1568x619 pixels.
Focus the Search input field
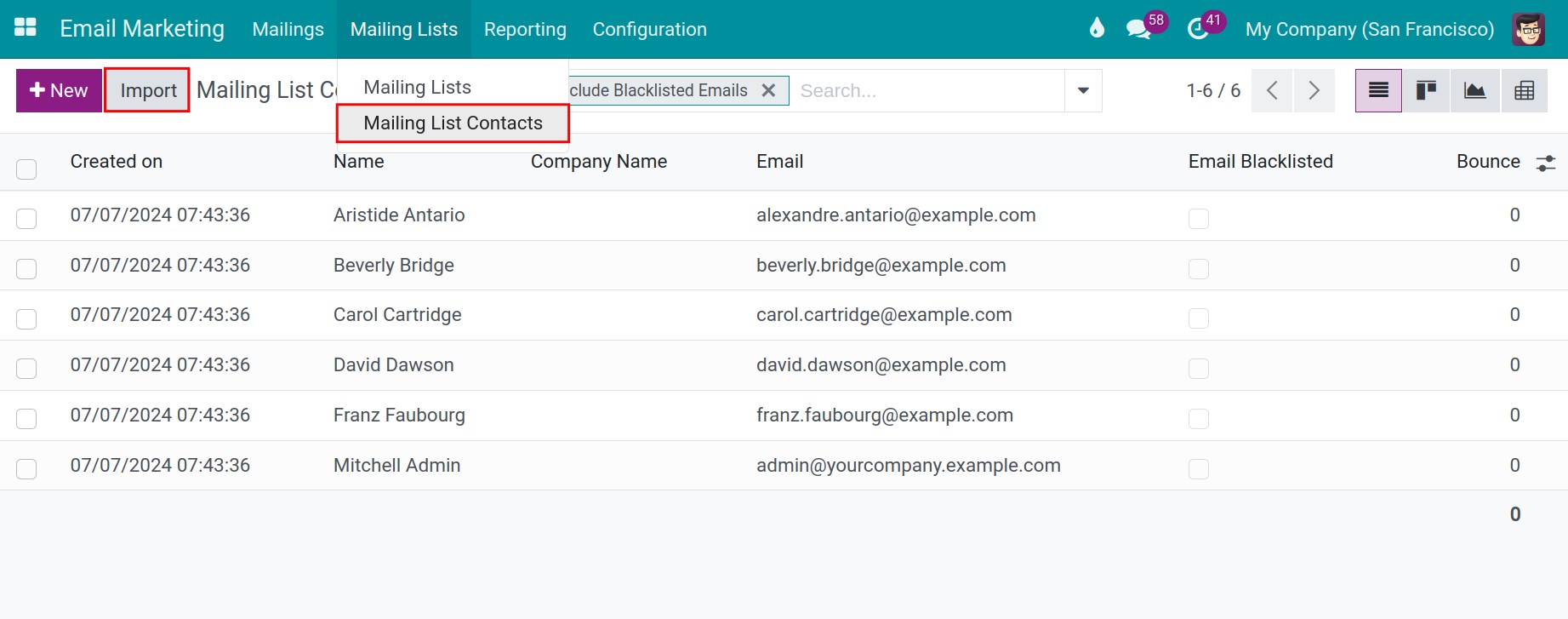[927, 90]
